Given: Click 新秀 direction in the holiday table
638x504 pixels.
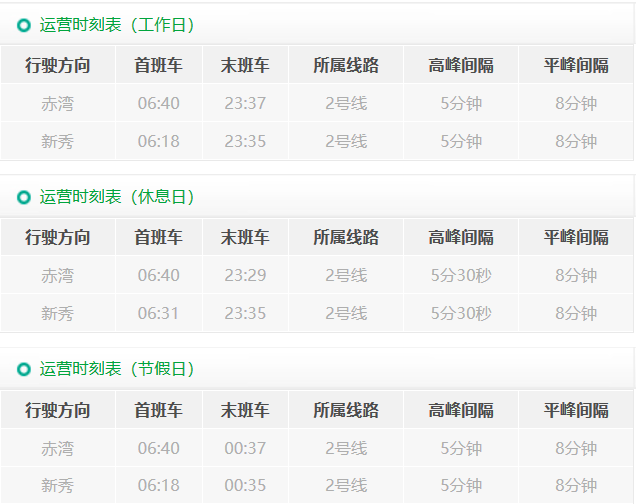Looking at the screenshot, I should pos(58,486).
